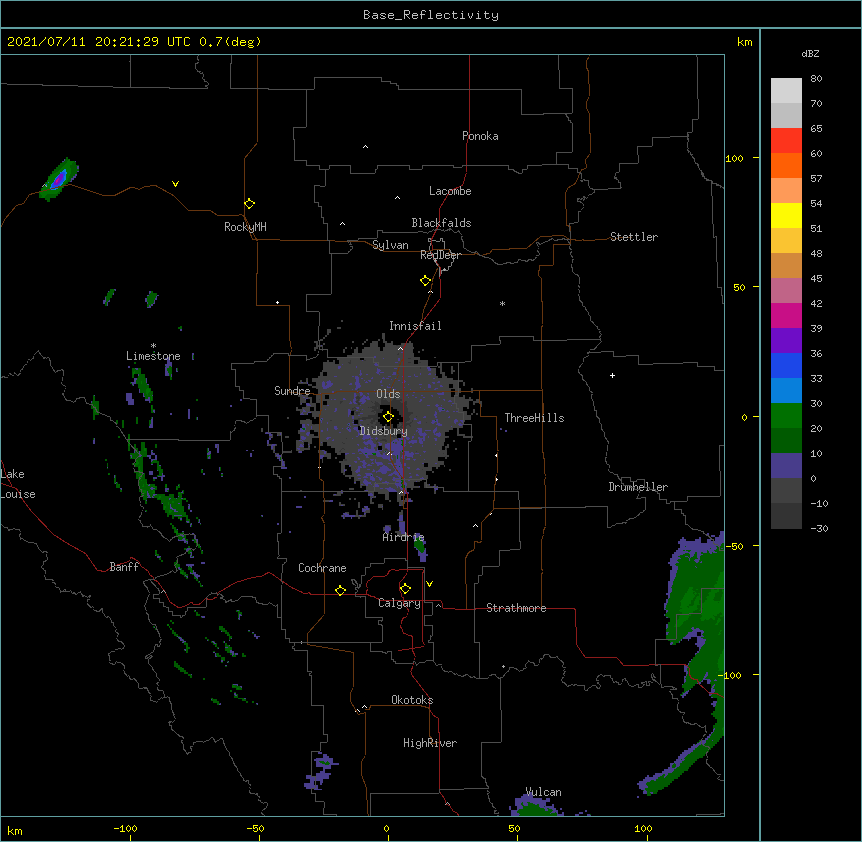Click the -50 tick on the right axis
Image resolution: width=862 pixels, height=842 pixels.
coord(735,546)
